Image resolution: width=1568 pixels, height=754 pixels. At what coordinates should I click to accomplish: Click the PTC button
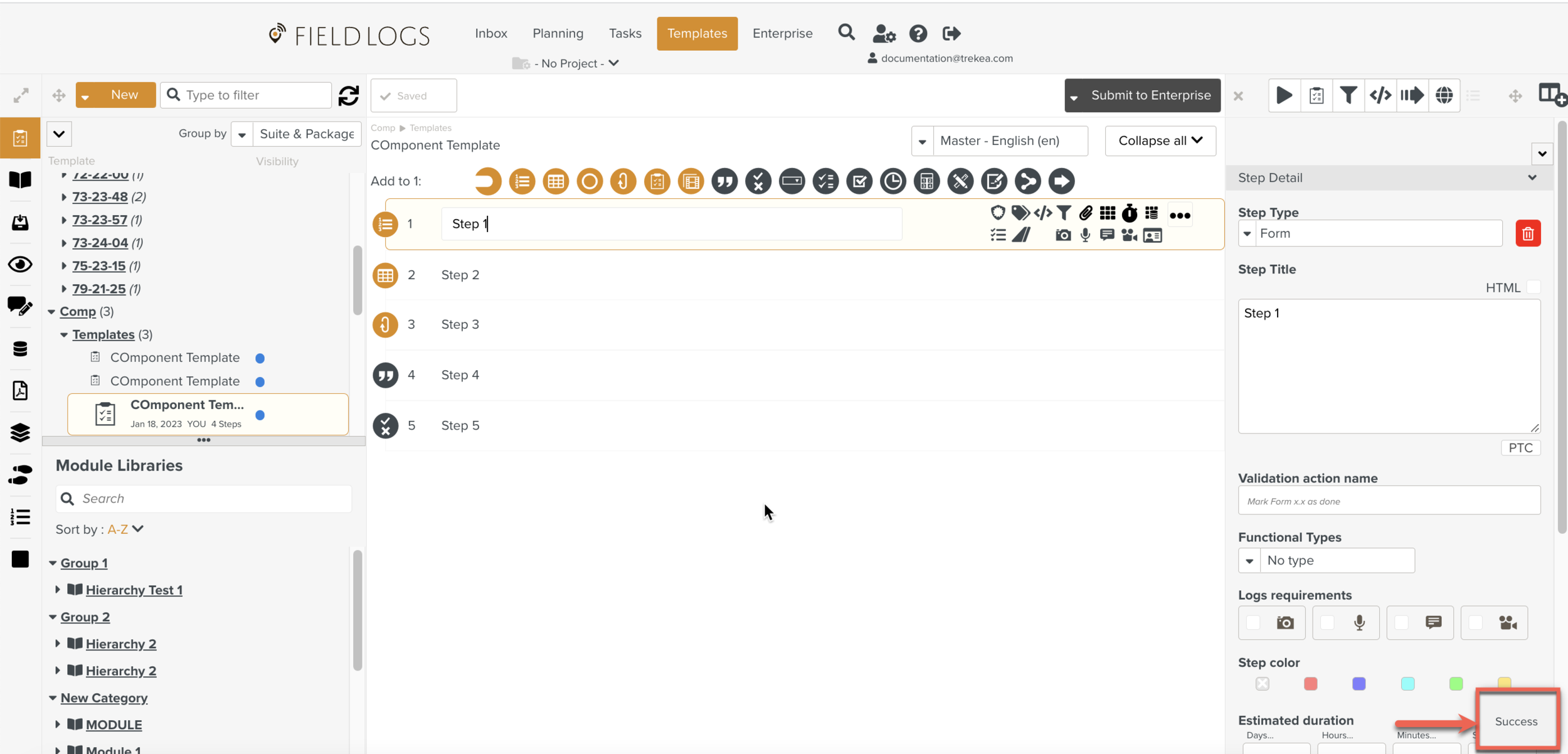tap(1520, 448)
